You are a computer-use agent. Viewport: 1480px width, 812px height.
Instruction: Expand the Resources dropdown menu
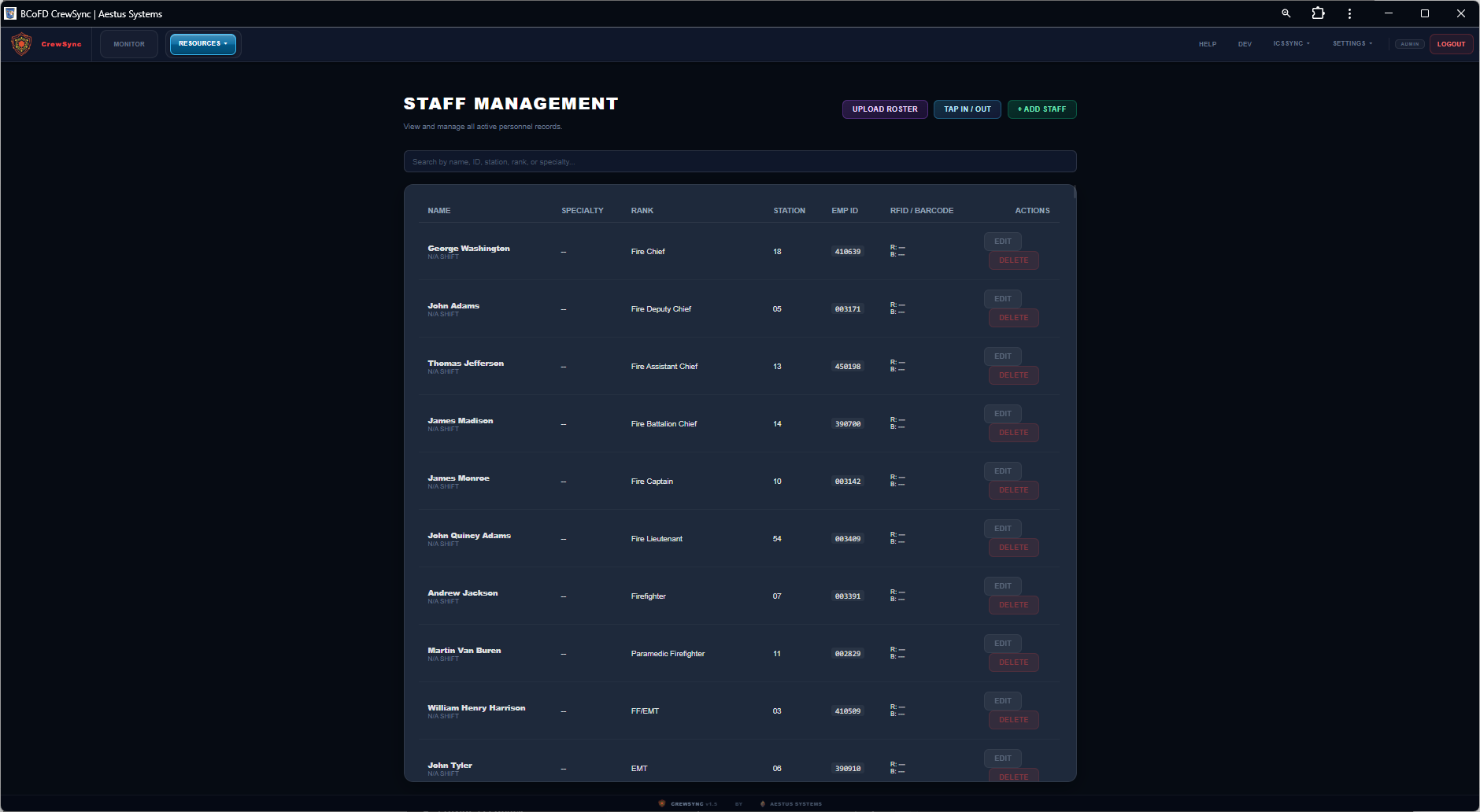point(202,44)
